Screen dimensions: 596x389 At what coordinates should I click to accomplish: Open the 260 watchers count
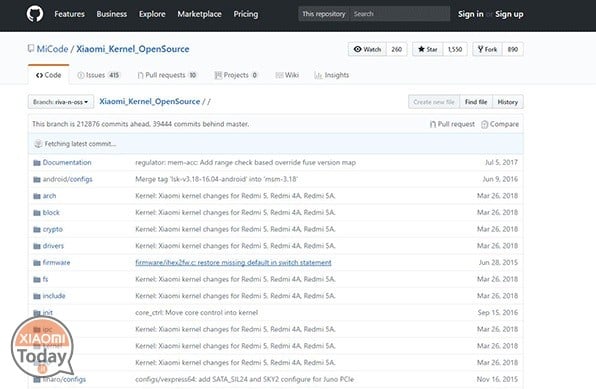pos(397,49)
